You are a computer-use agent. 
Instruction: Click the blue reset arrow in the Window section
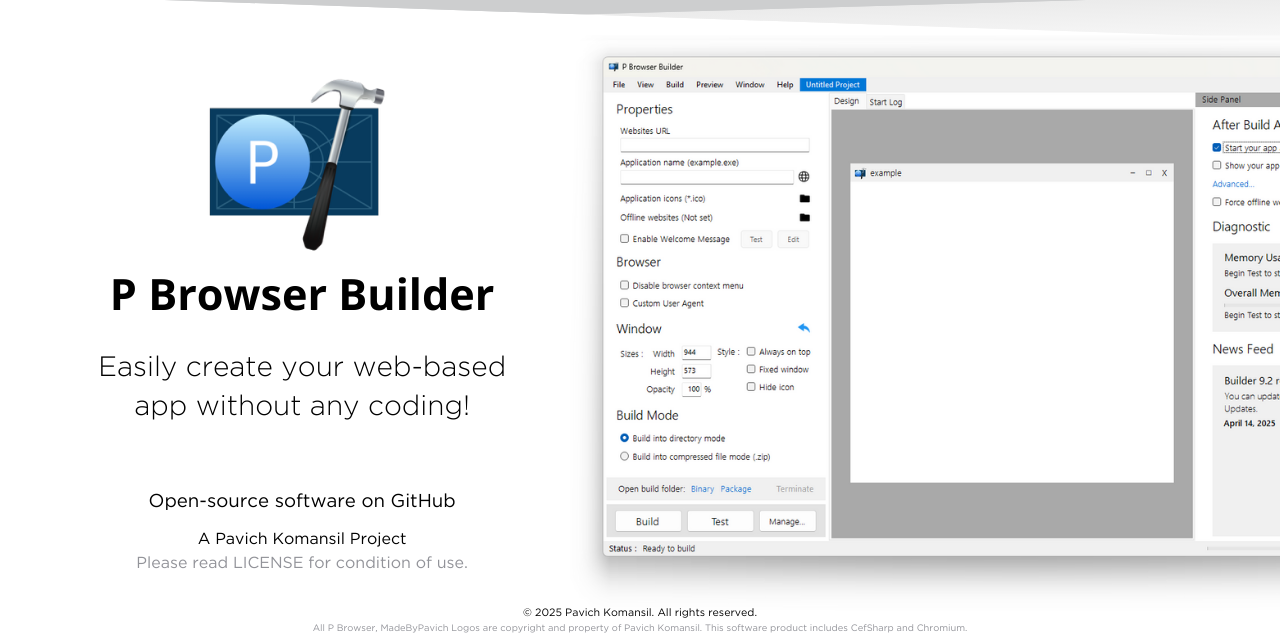pos(803,327)
